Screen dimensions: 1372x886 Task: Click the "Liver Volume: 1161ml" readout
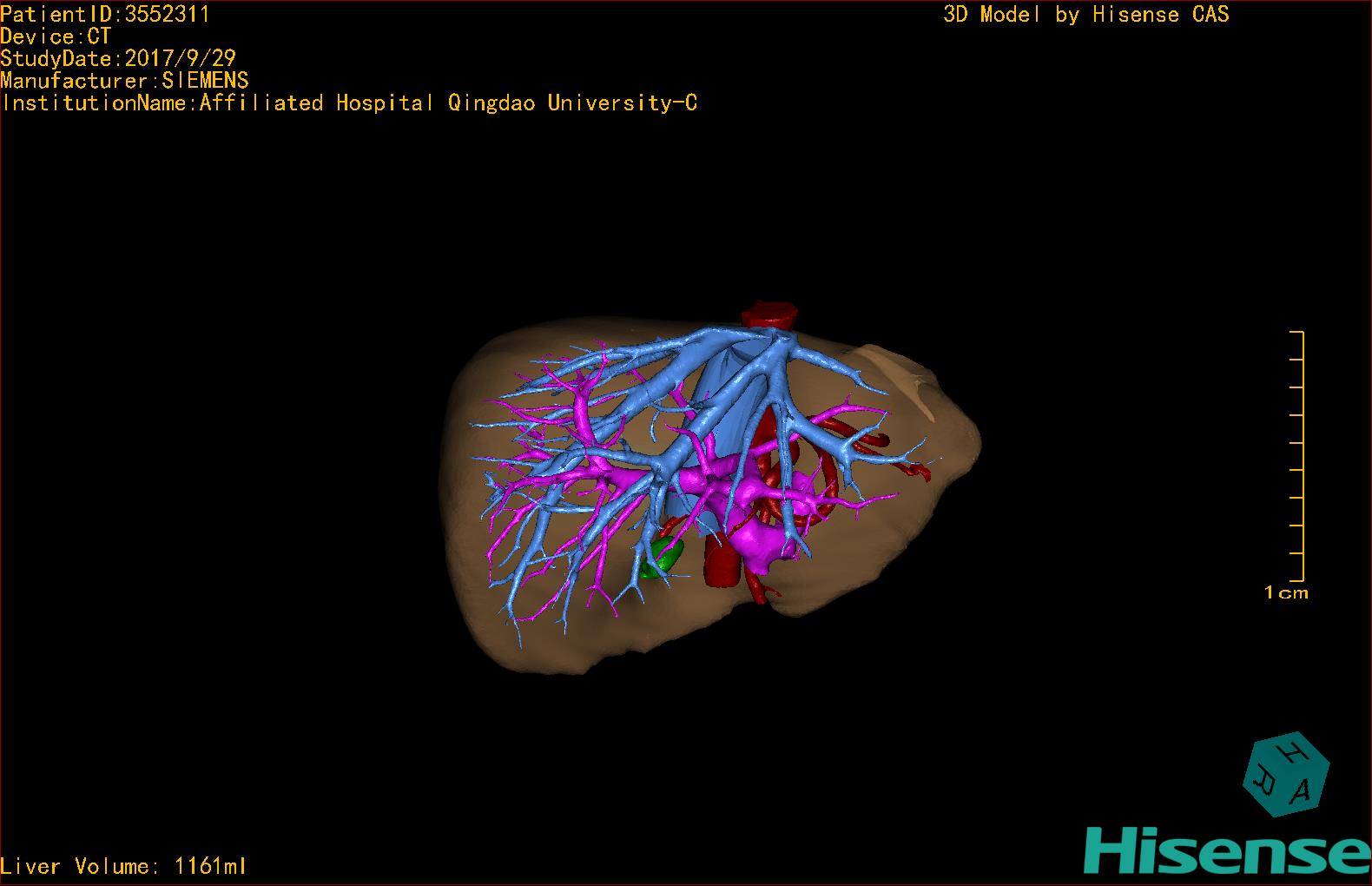[123, 866]
